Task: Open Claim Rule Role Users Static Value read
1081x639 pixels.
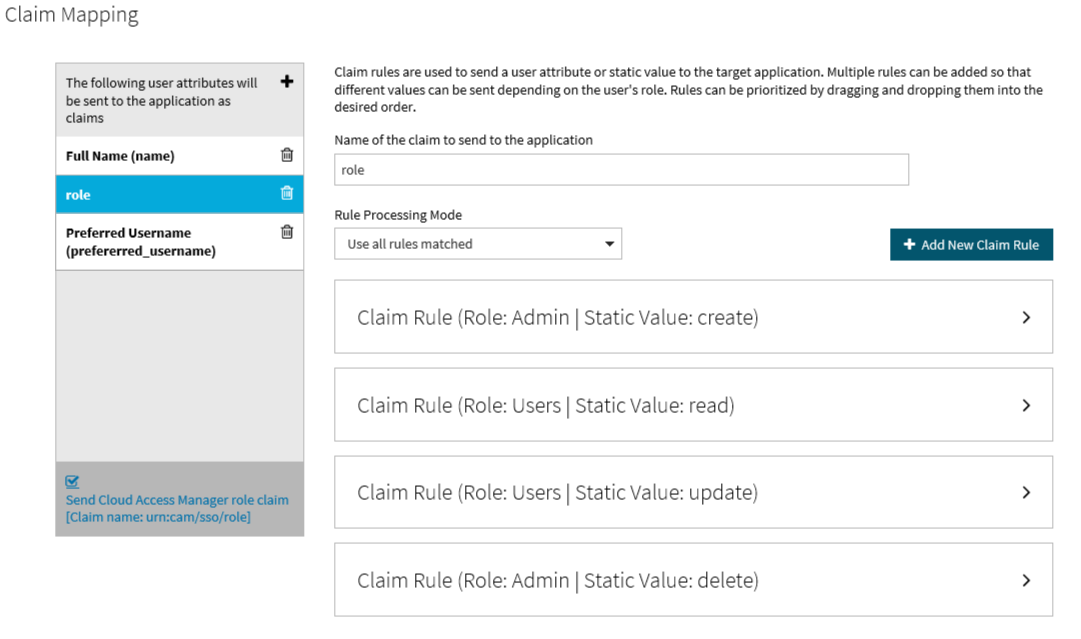Action: 546,406
